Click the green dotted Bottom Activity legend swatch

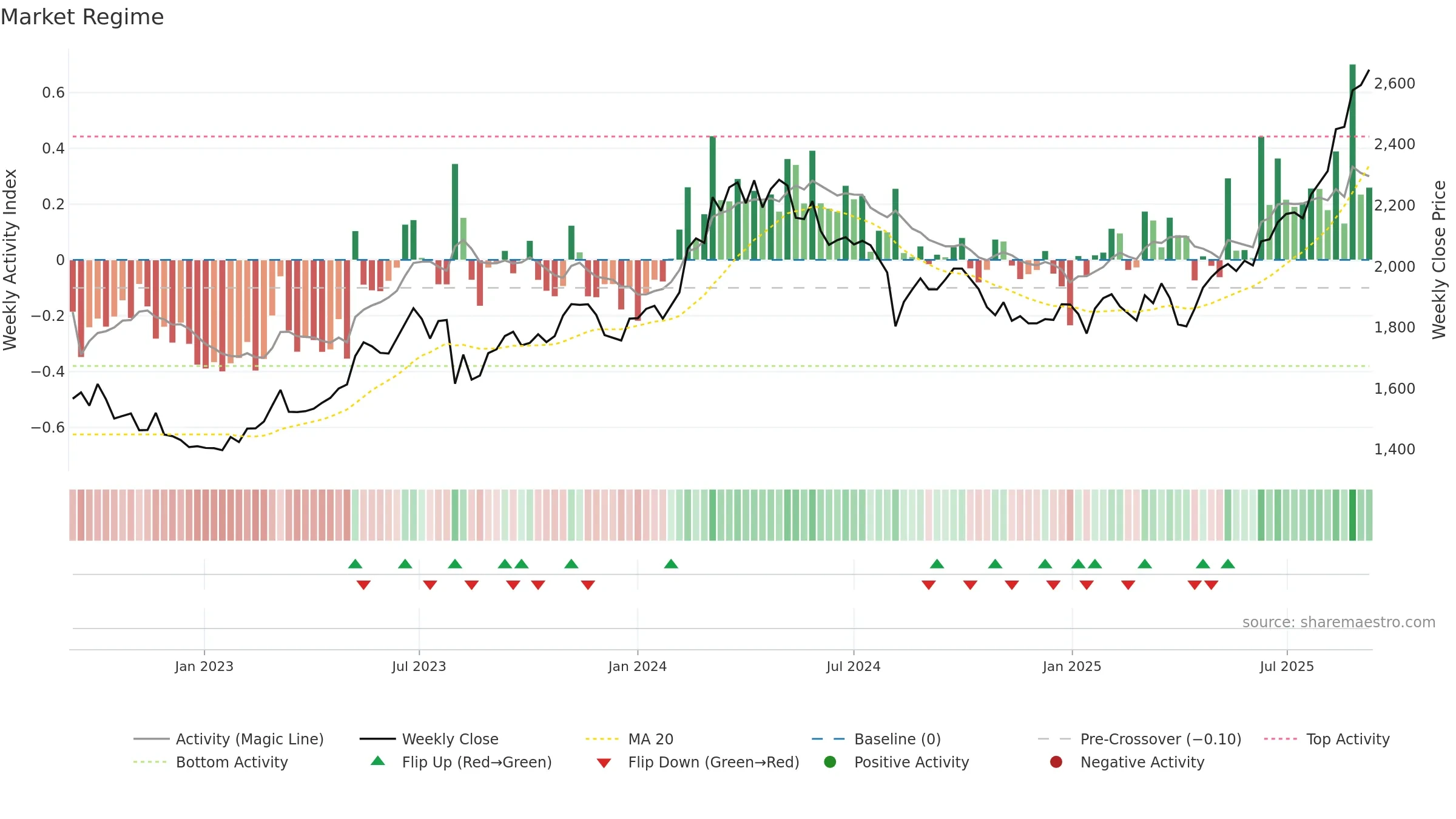(150, 762)
